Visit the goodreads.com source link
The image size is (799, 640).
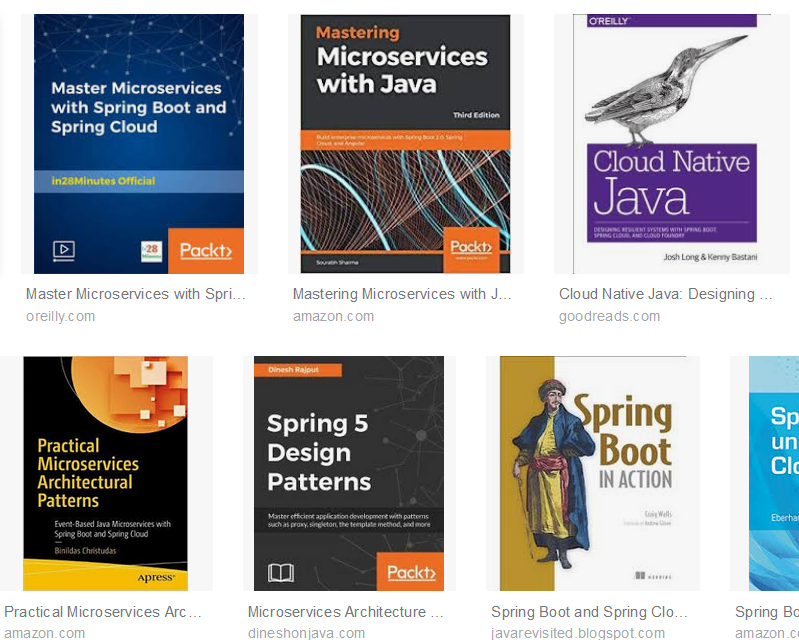(x=609, y=316)
